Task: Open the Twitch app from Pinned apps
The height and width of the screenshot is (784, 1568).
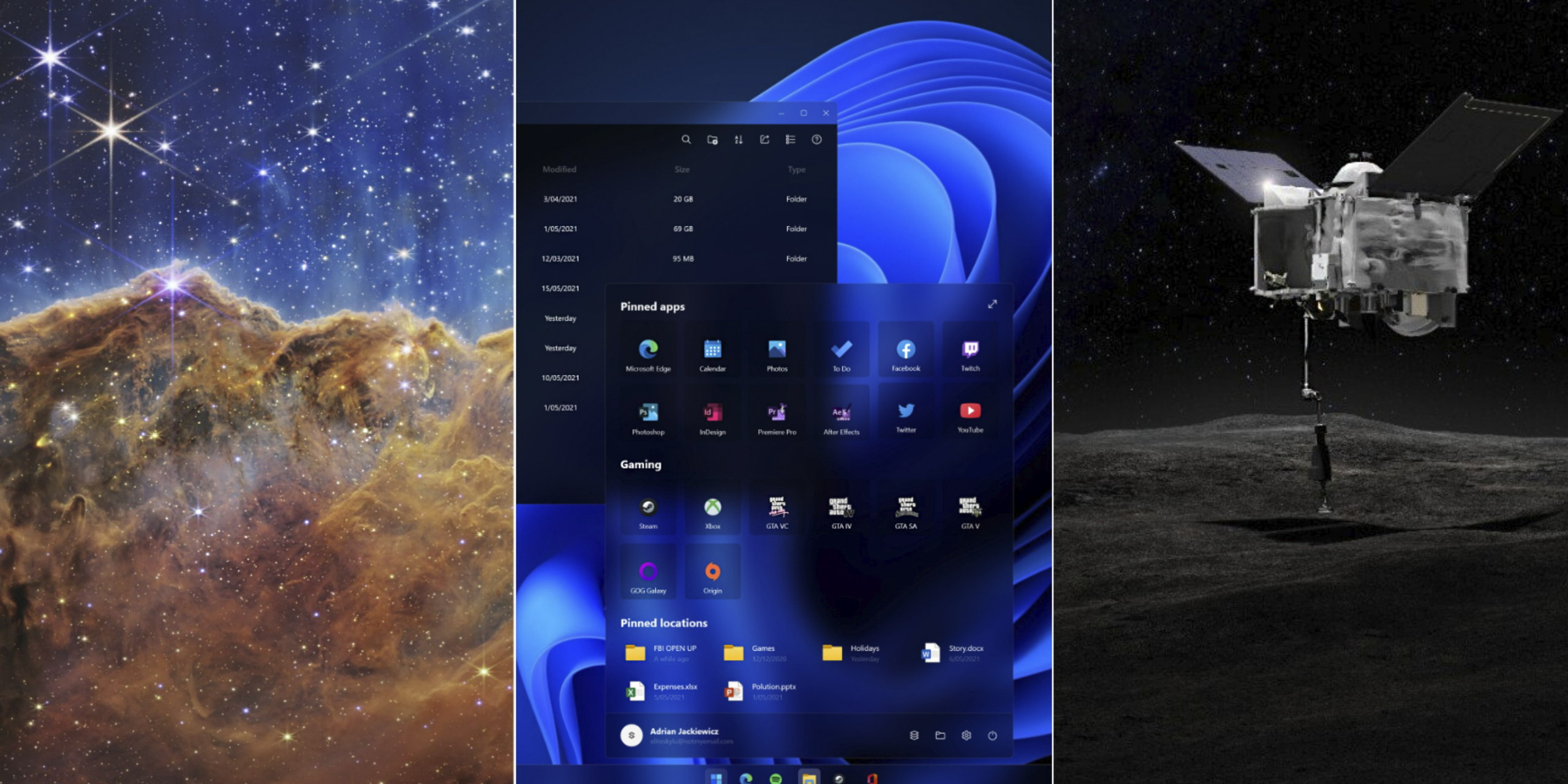Action: [970, 351]
